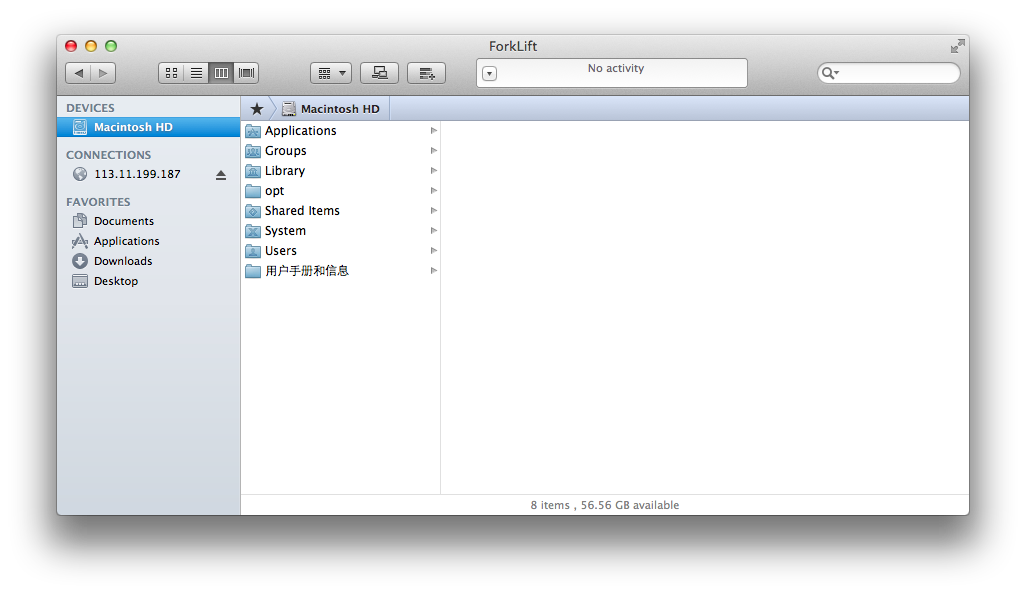Click the forward navigation arrow
Screen dimensions: 1026x594
[x=103, y=73]
